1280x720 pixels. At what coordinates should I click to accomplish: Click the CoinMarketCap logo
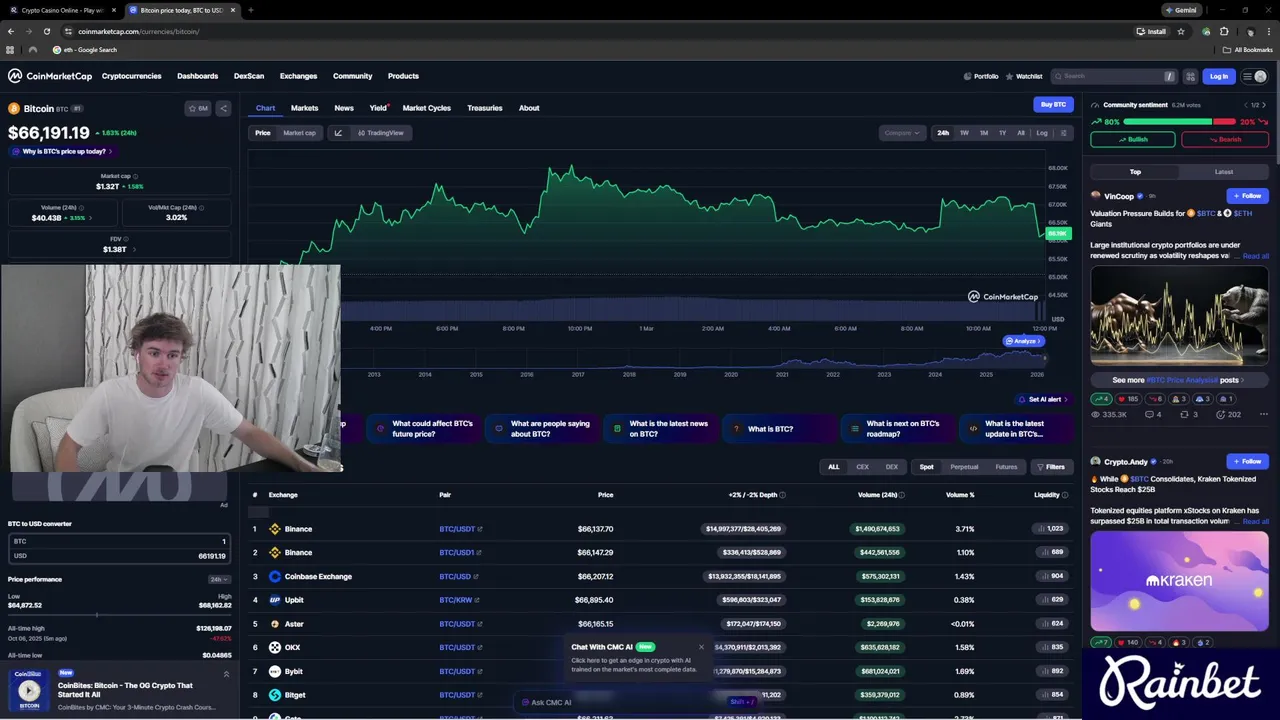(x=50, y=76)
